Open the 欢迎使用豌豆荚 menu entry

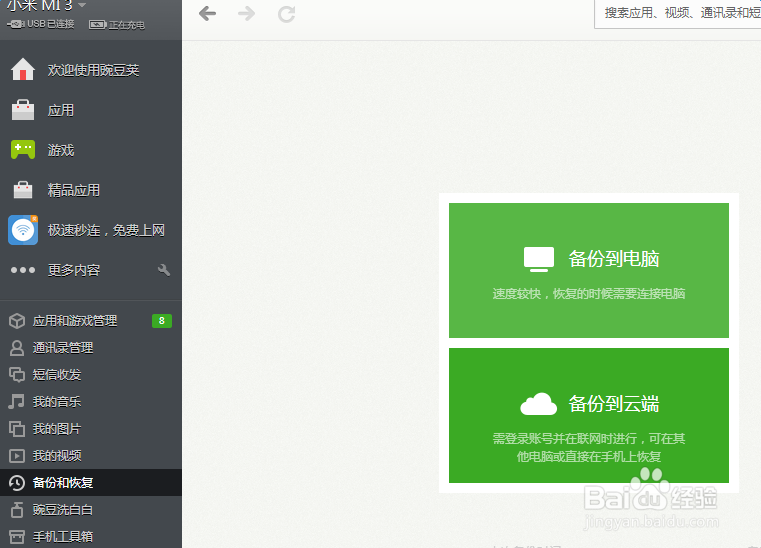(x=93, y=70)
